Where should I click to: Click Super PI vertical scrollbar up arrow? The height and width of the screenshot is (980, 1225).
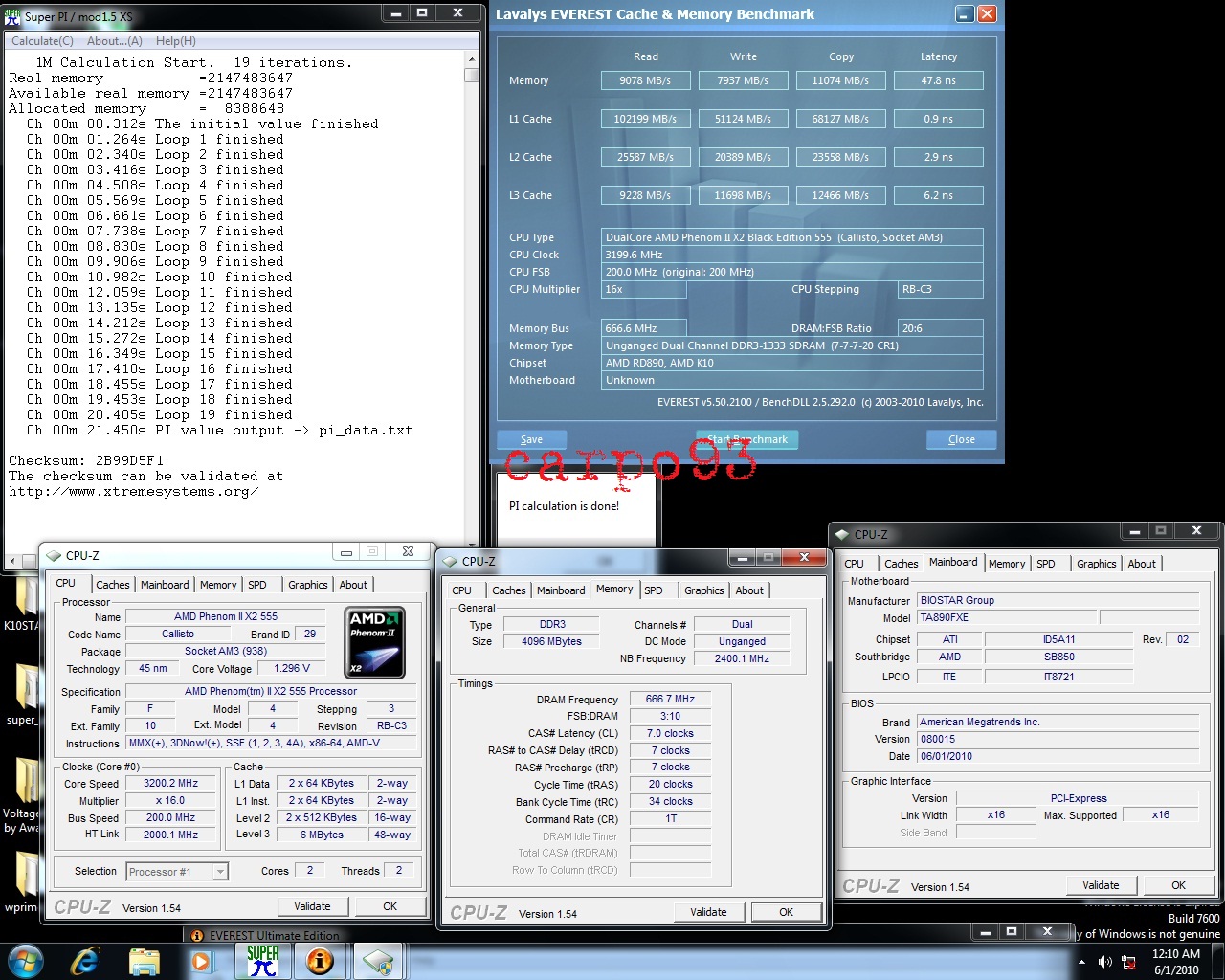(x=472, y=59)
